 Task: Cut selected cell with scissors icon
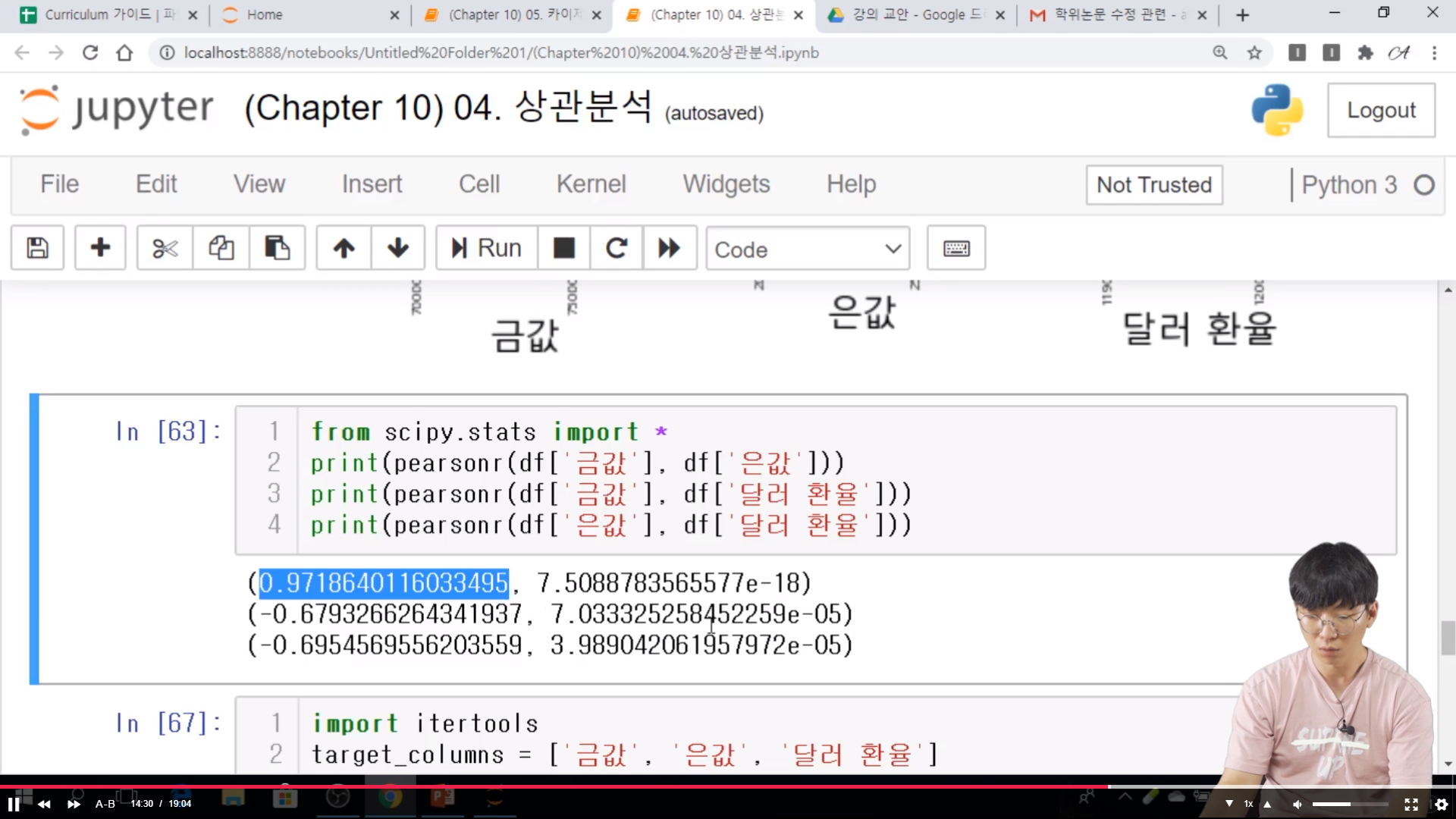pyautogui.click(x=165, y=248)
